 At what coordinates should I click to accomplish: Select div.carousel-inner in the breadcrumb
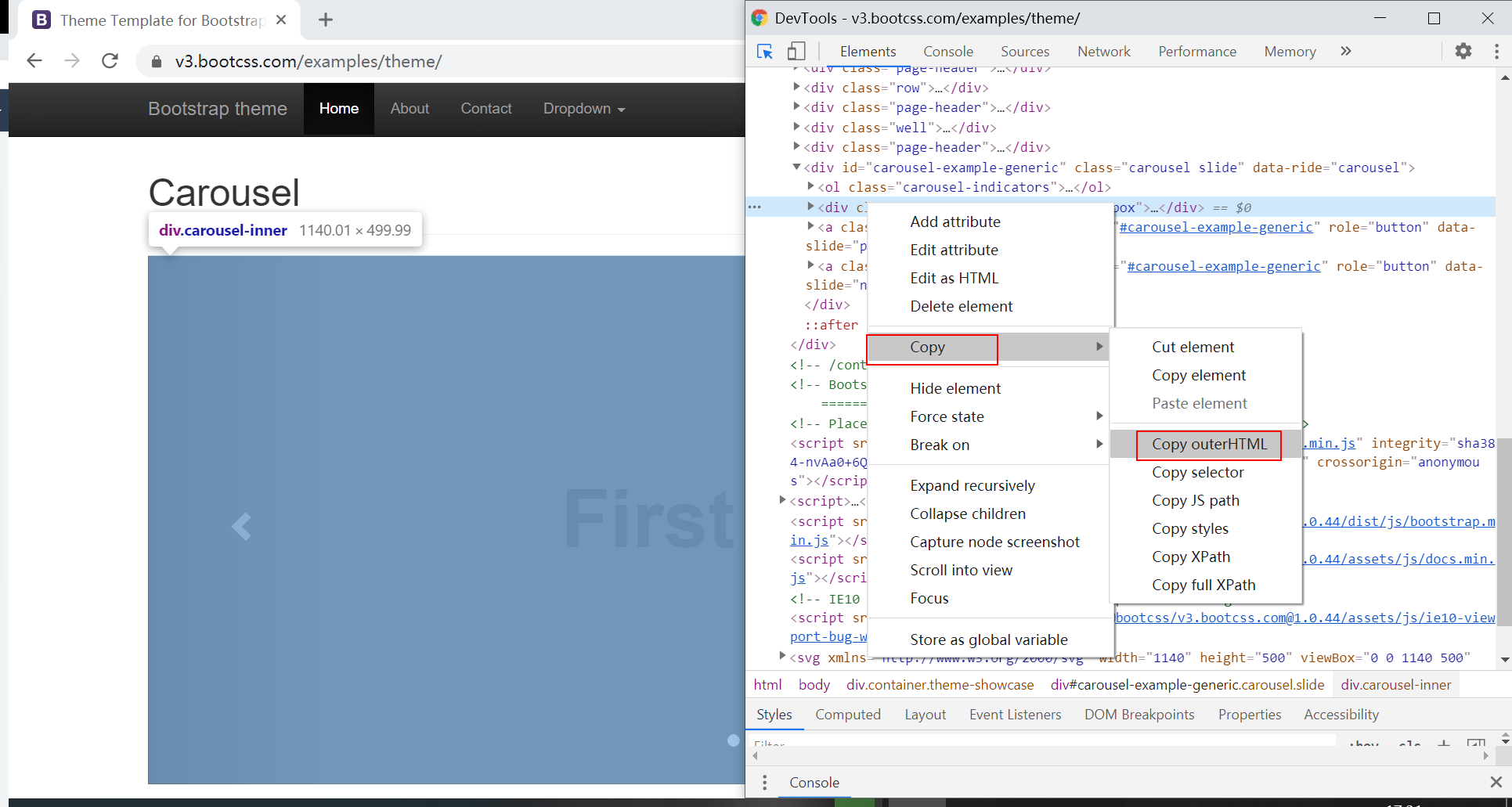(x=1396, y=685)
